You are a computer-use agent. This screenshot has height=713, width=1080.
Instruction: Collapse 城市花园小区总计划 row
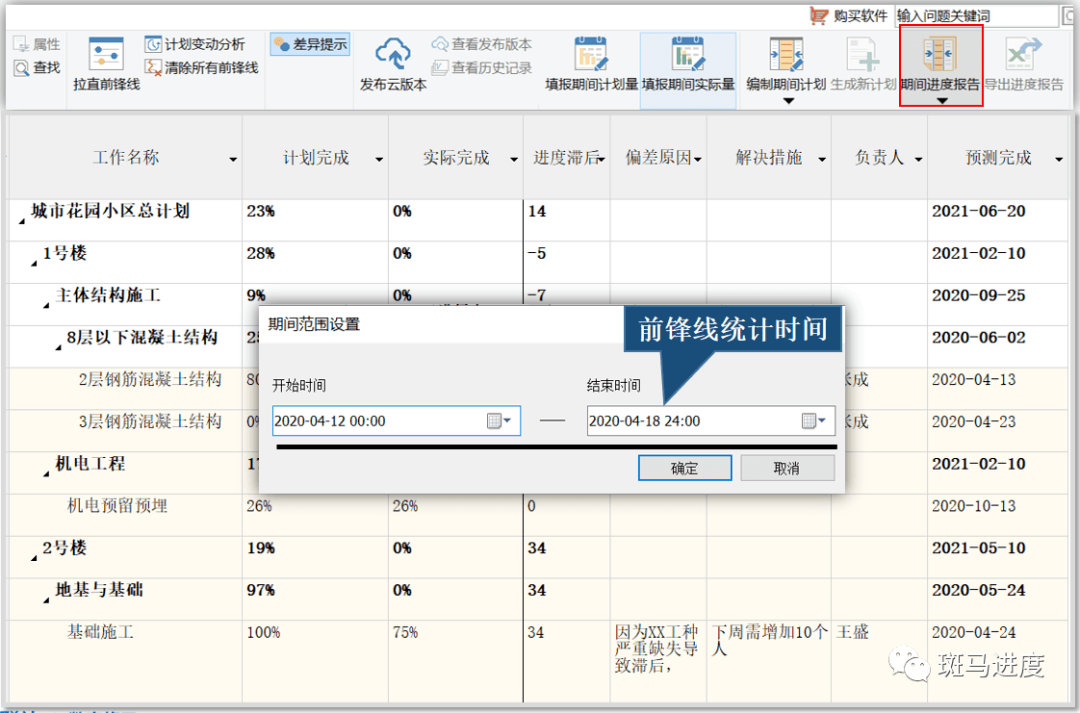coord(21,221)
